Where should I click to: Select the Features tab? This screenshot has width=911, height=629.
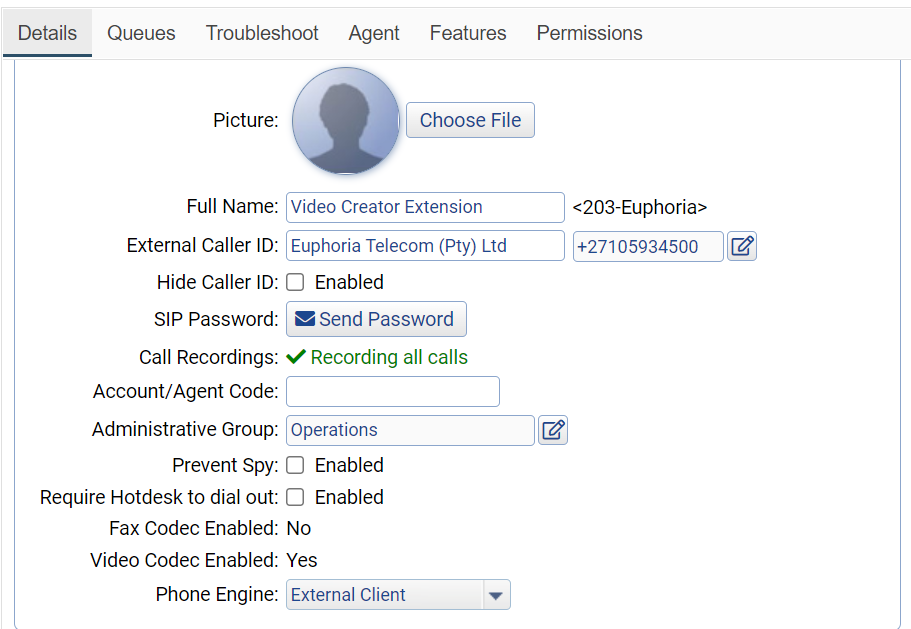pyautogui.click(x=468, y=33)
